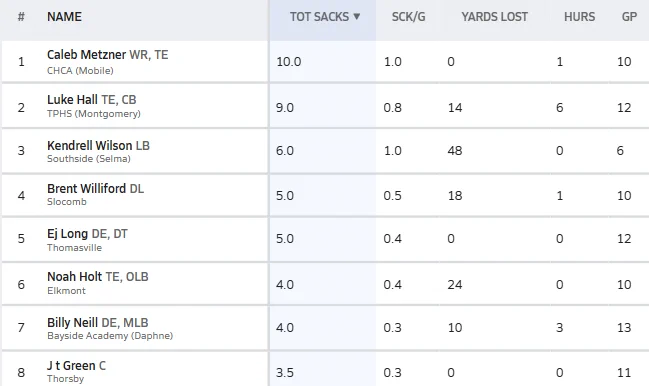Screen dimensions: 649x386
Task: Open Caleb Metzner player profile
Action: click(x=86, y=55)
